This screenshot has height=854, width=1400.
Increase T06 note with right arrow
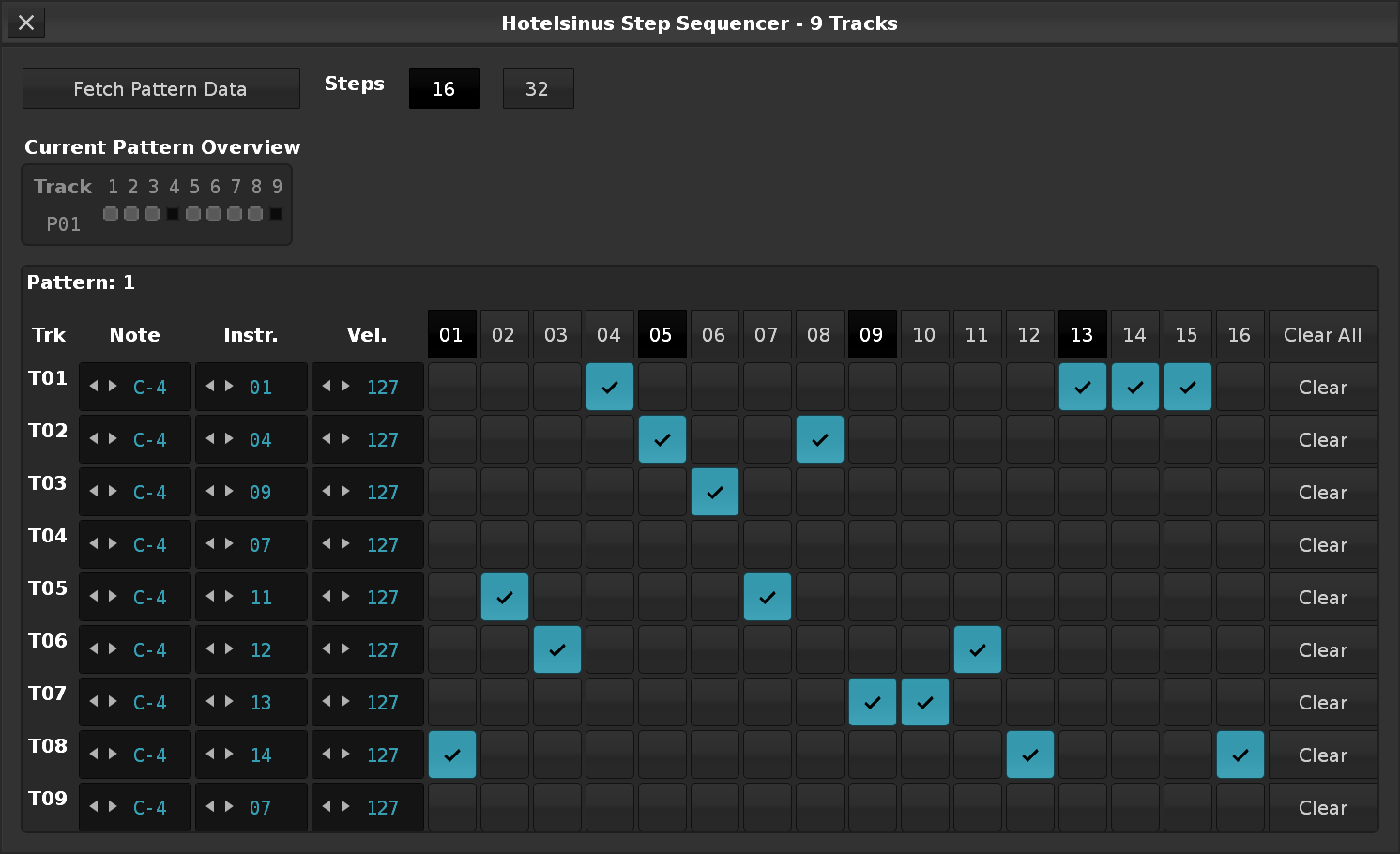click(113, 648)
